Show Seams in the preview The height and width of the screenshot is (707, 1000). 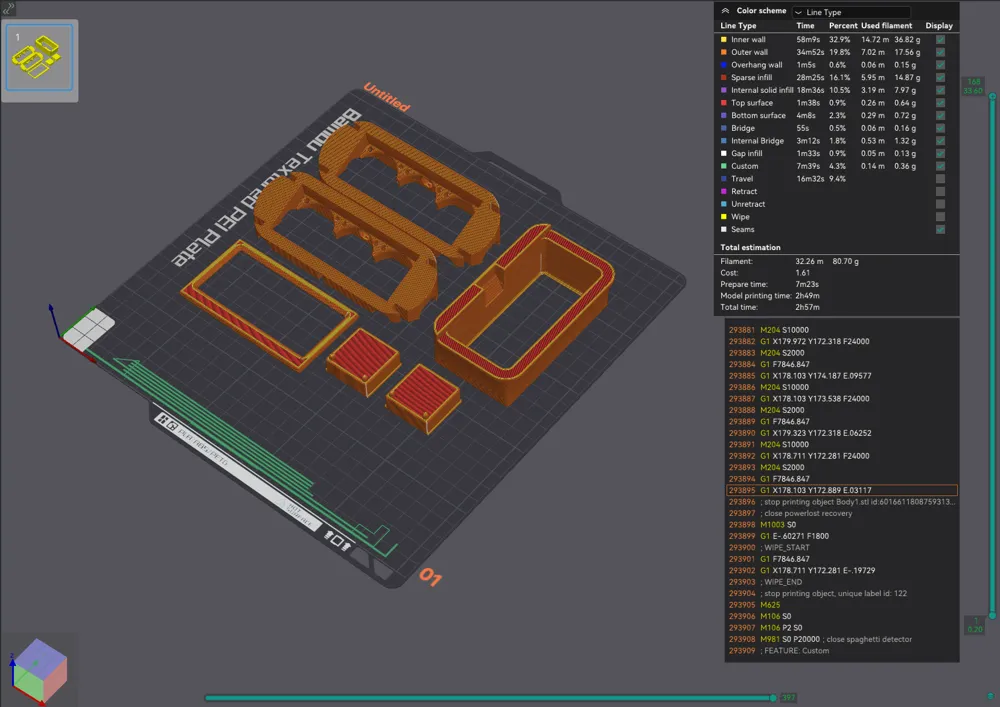938,229
